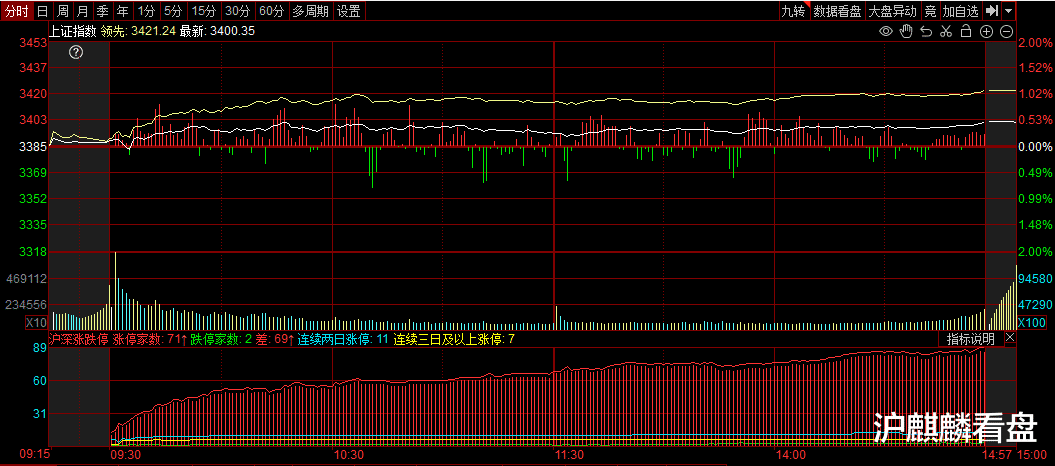Viewport: 1055px width, 466px height.
Task: Switch to the 分时 intraday tab
Action: coord(16,11)
